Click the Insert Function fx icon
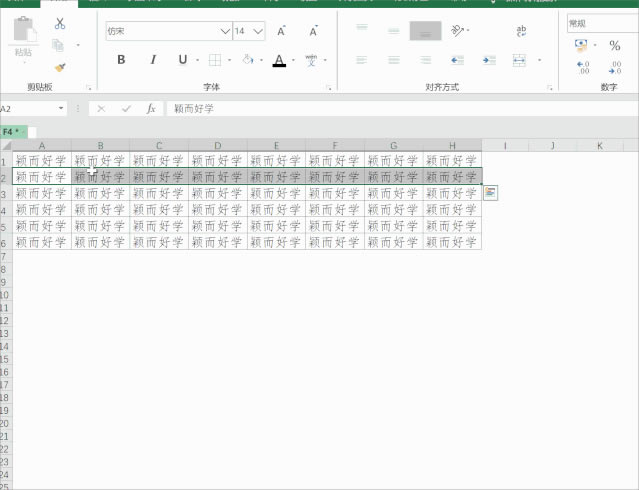This screenshot has width=639, height=490. [x=151, y=108]
